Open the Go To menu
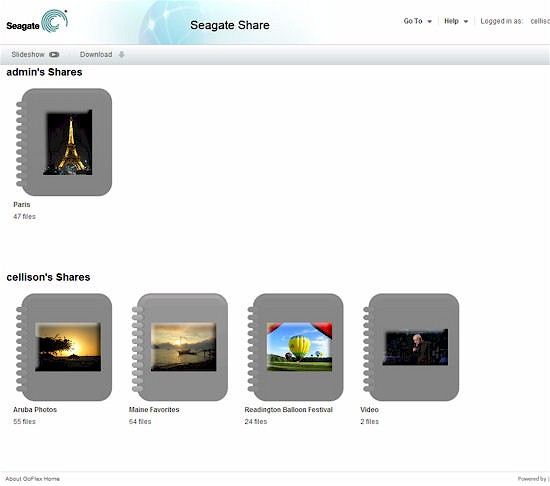This screenshot has height=486, width=550. coord(417,21)
